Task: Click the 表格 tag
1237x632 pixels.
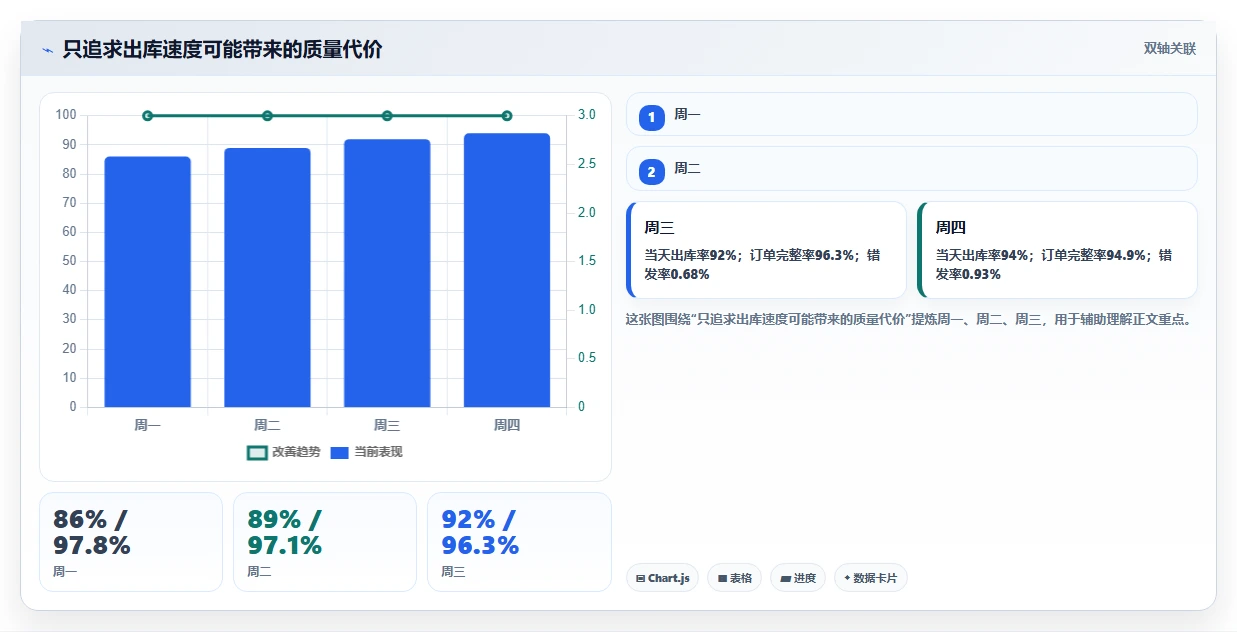Action: (734, 578)
